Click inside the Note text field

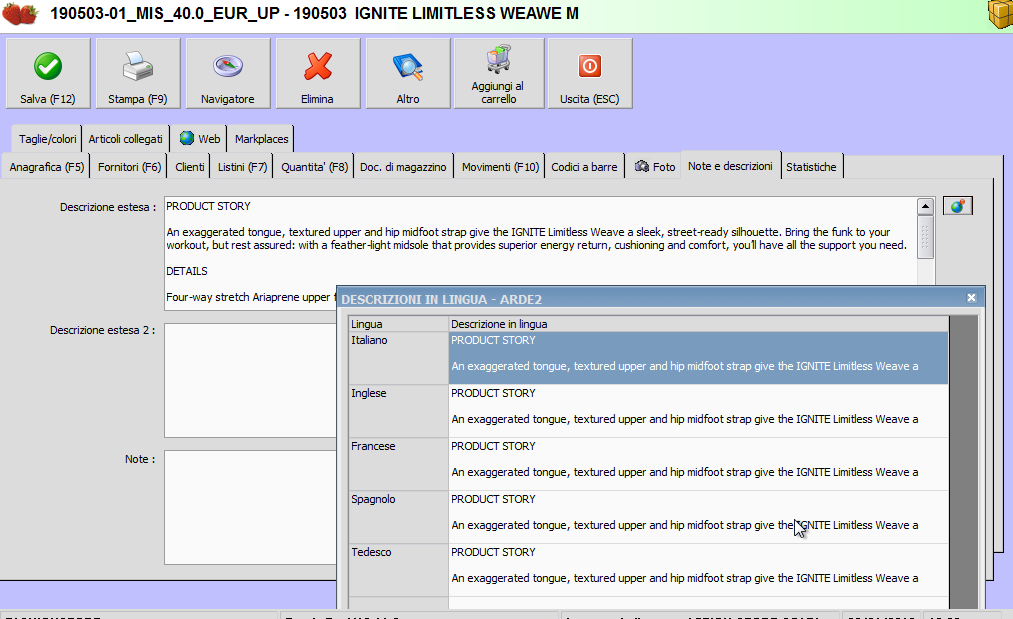tap(250, 507)
